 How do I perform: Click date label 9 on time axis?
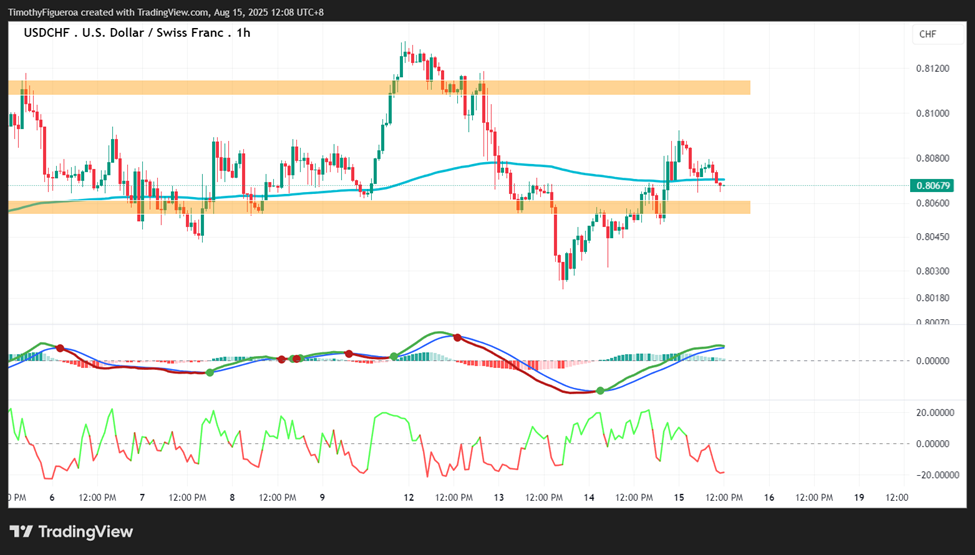click(322, 497)
